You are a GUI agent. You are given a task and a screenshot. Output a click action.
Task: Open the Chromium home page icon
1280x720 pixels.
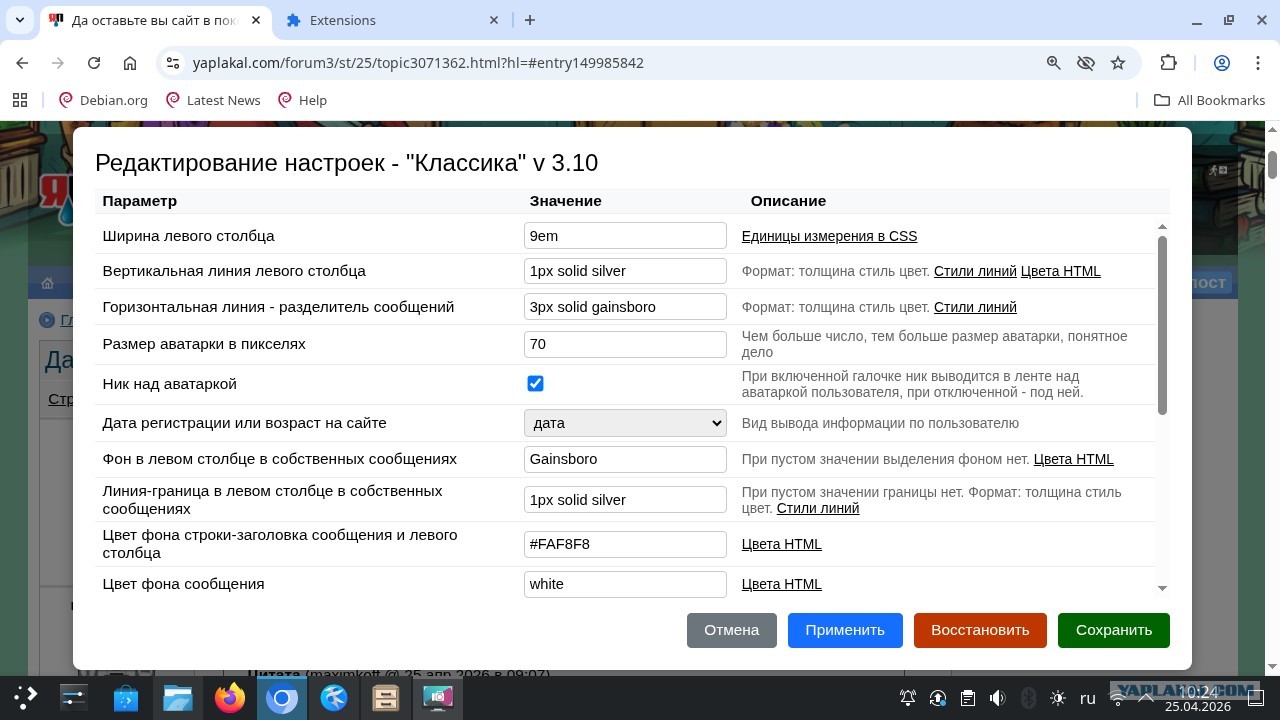[x=130, y=63]
